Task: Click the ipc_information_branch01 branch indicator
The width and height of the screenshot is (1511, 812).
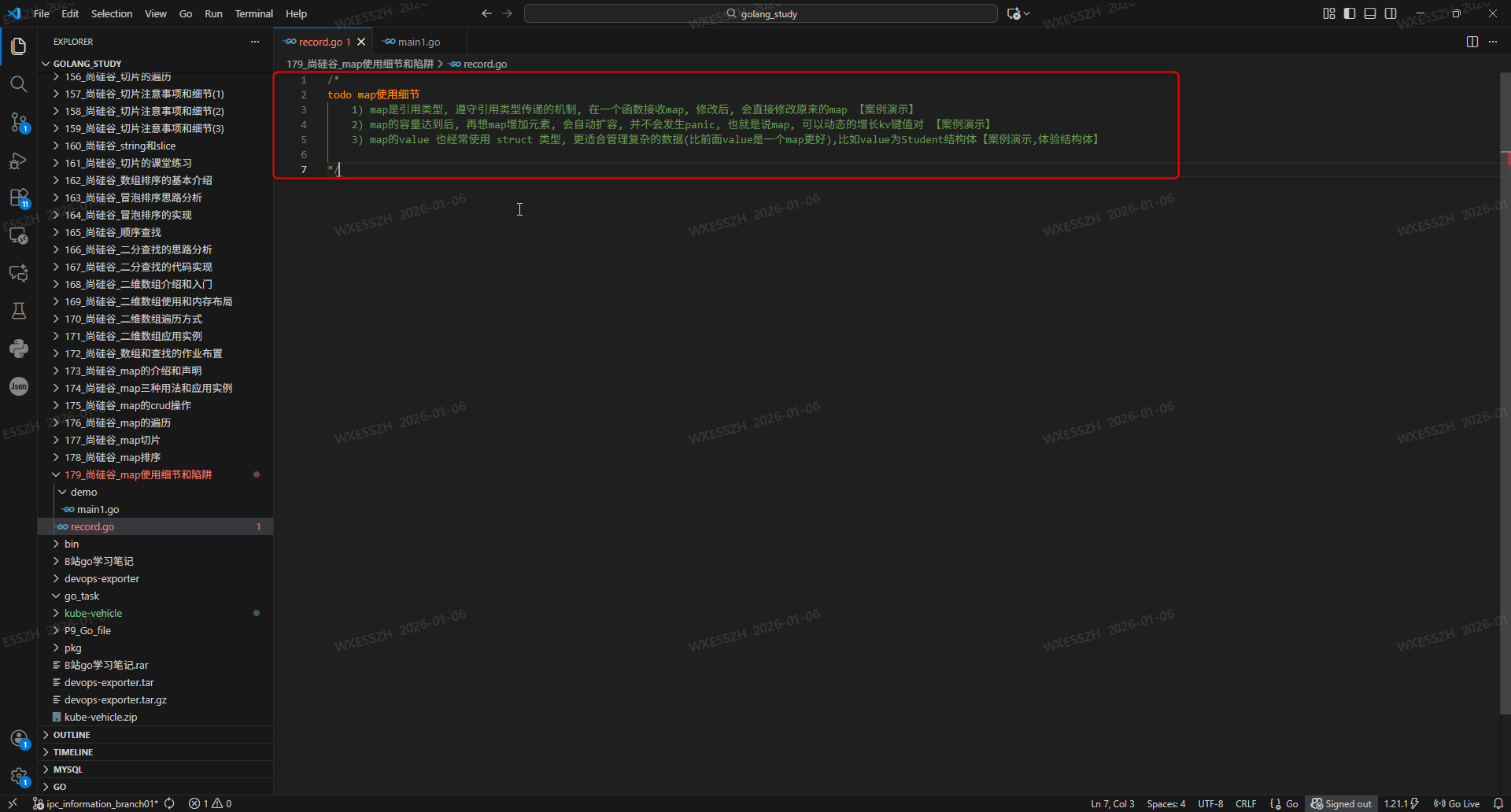Action: (x=96, y=803)
